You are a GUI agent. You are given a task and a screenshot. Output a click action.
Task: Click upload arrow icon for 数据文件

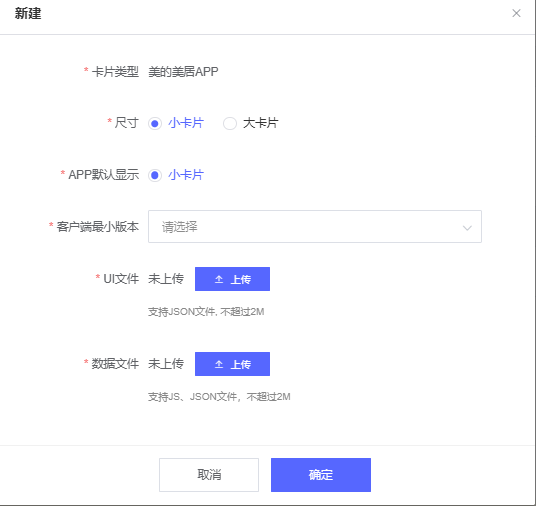(x=219, y=364)
